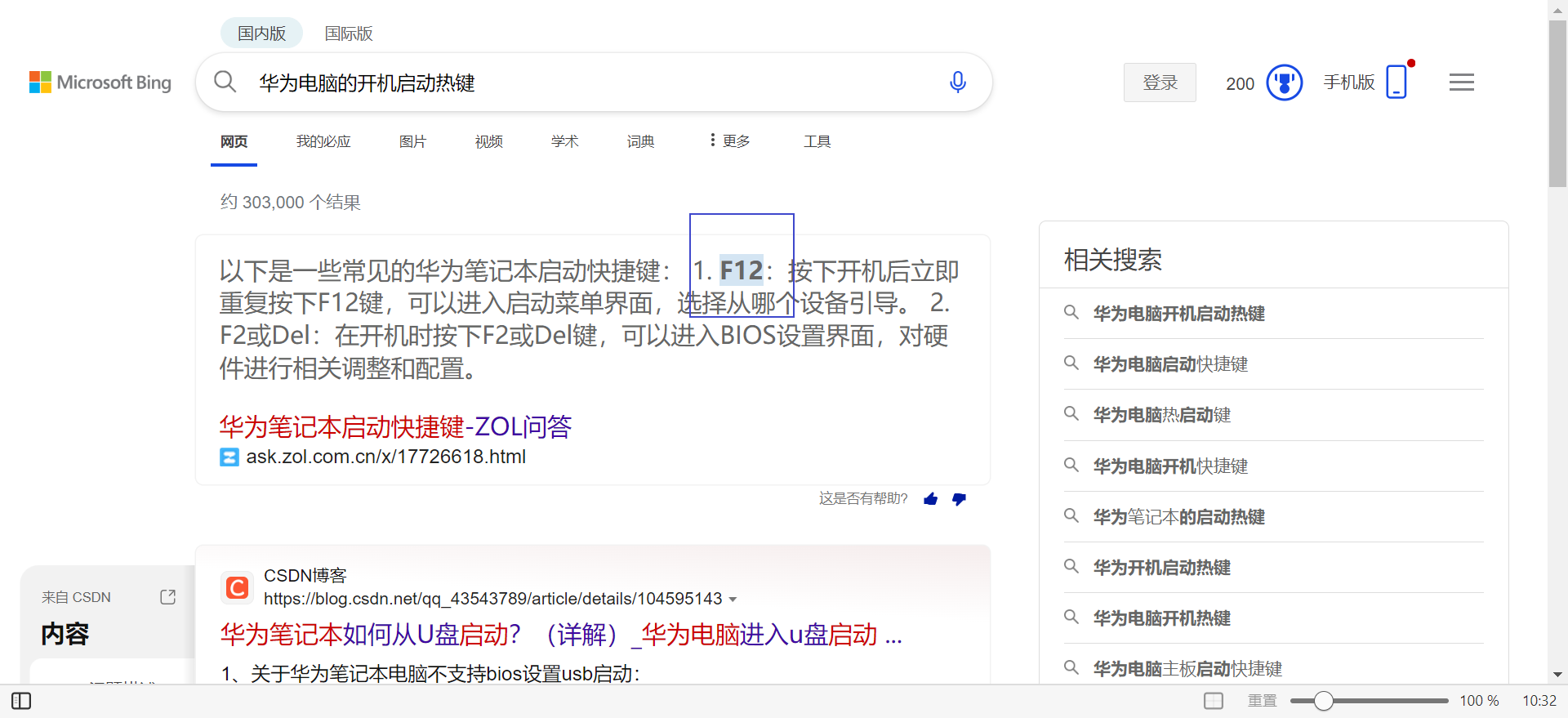1568x718 pixels.
Task: Click the vertical scrollbar thumb
Action: [x=1557, y=104]
